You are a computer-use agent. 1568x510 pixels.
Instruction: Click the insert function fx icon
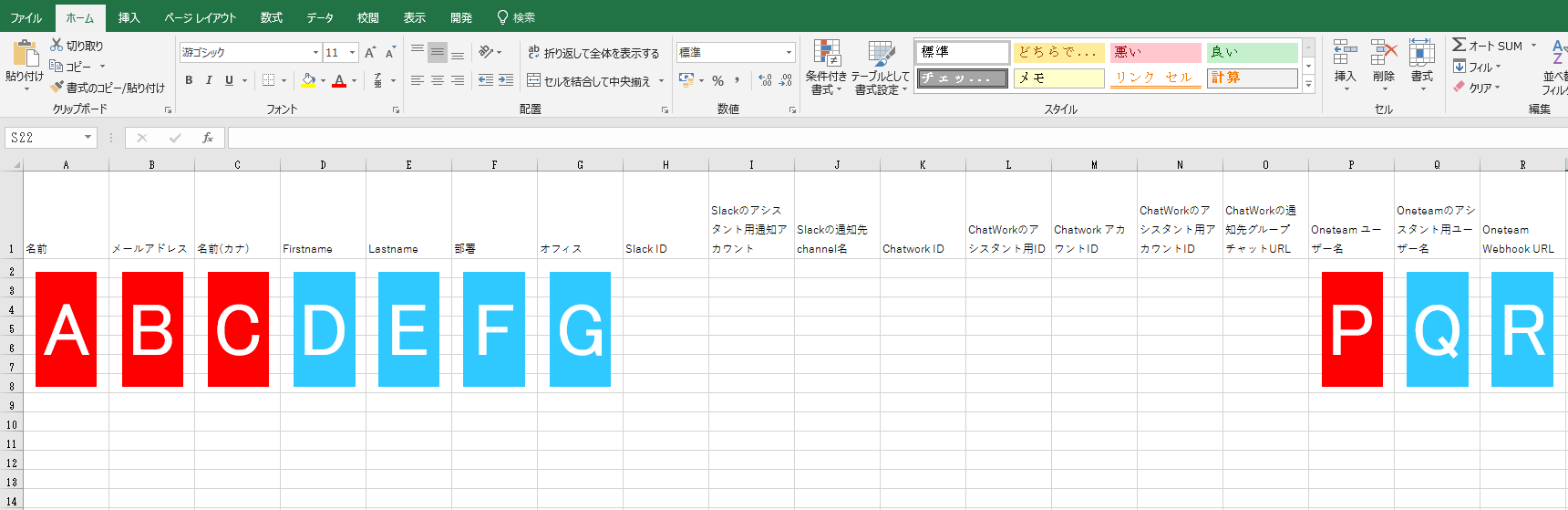click(x=208, y=138)
